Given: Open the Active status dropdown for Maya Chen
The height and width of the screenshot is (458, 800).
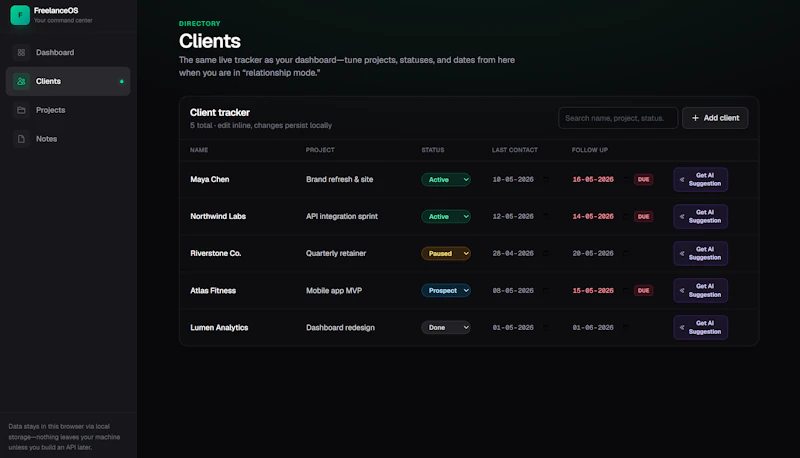Looking at the screenshot, I should pos(446,180).
